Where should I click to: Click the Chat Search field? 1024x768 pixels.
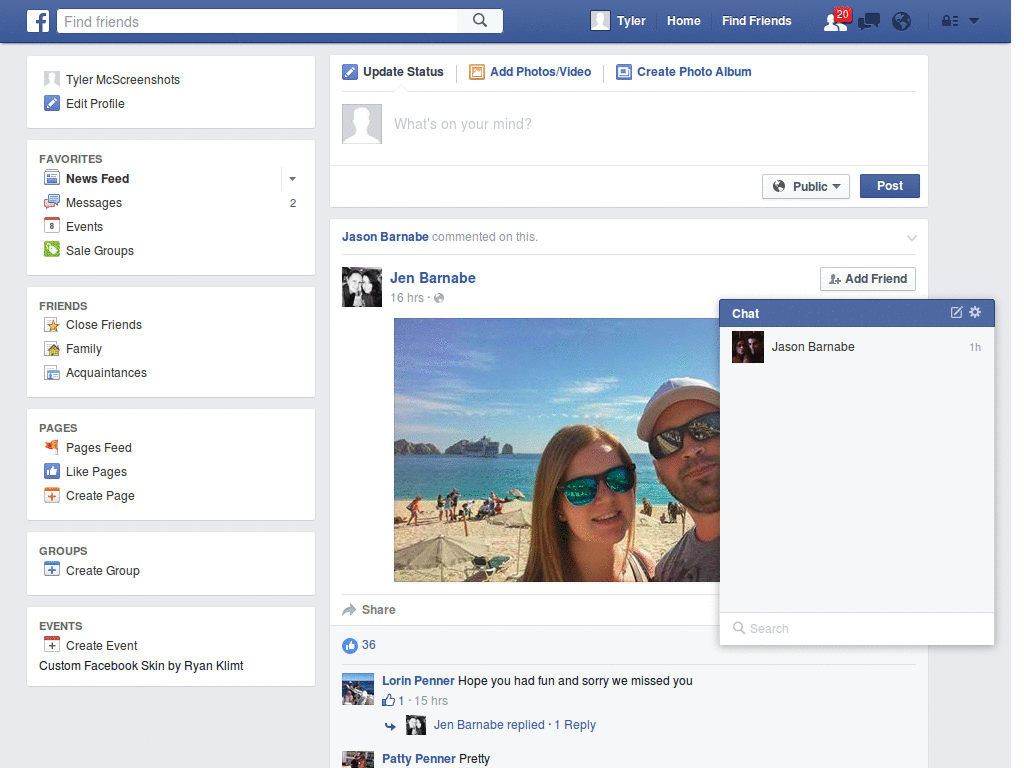point(857,628)
